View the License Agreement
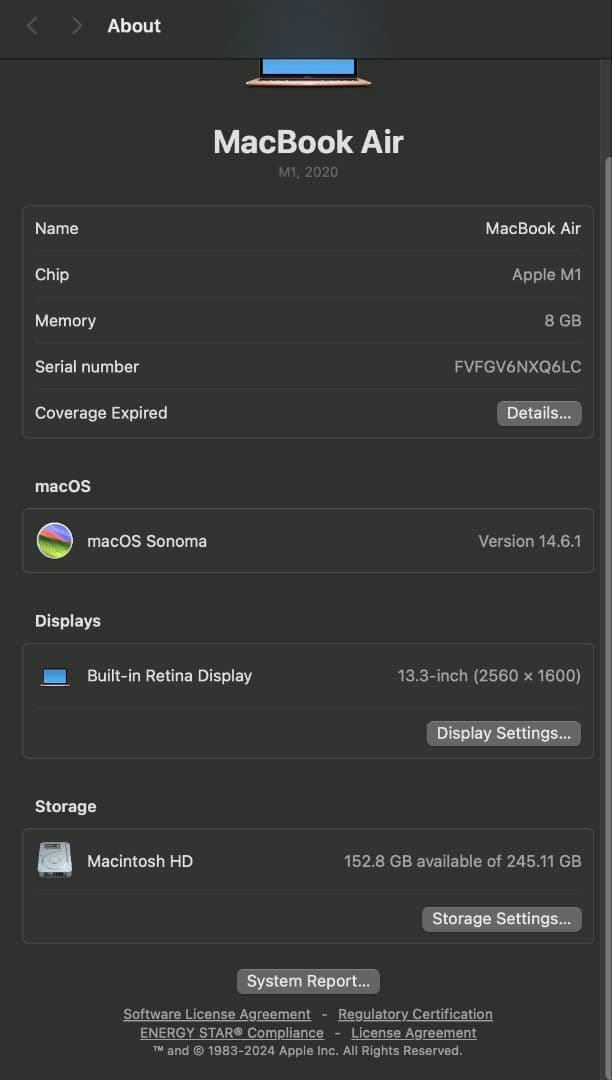 click(413, 1032)
